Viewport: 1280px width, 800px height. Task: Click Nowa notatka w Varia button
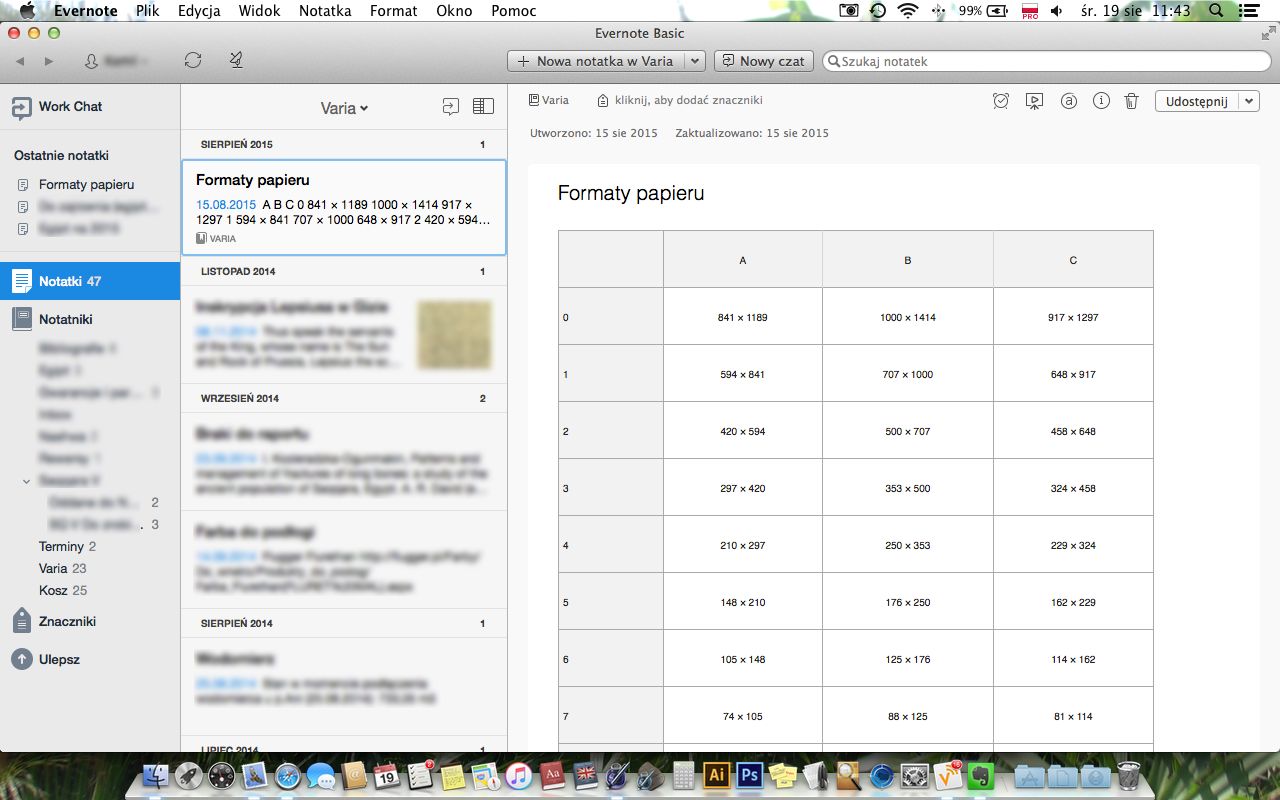pyautogui.click(x=596, y=61)
